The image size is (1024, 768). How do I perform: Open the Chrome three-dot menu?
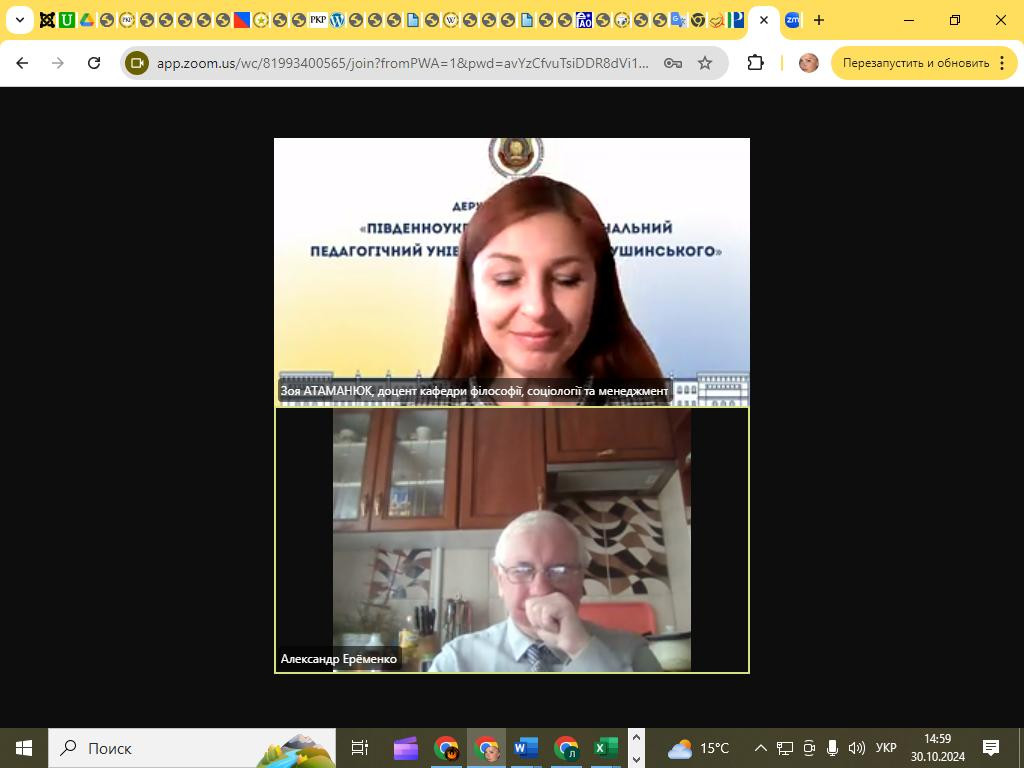(1002, 63)
